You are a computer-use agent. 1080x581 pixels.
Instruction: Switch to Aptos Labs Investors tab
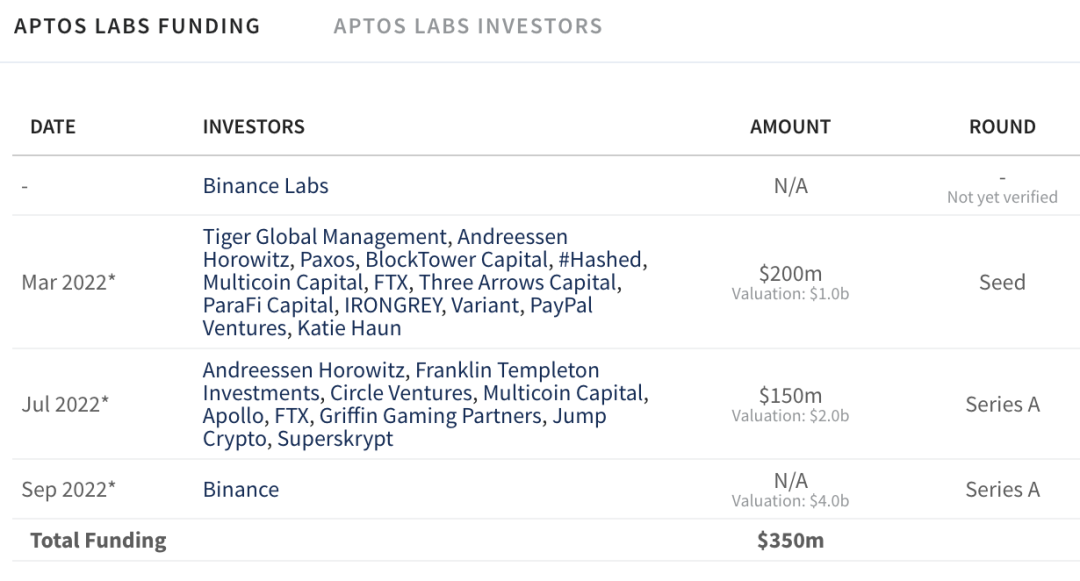pyautogui.click(x=468, y=26)
